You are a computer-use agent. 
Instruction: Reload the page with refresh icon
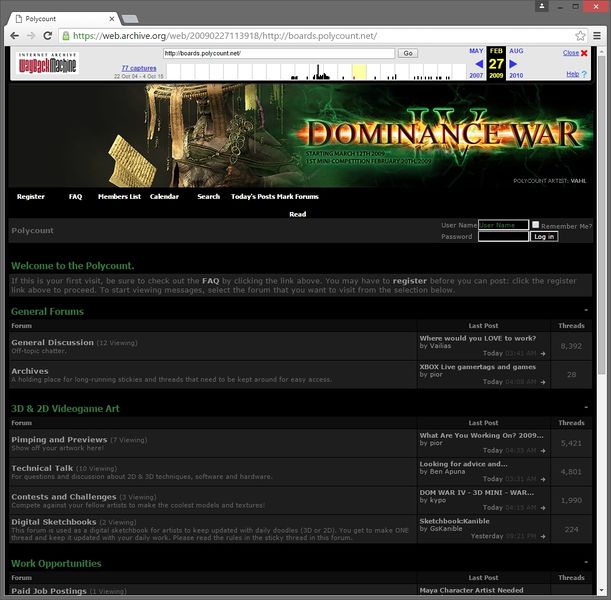(48, 36)
